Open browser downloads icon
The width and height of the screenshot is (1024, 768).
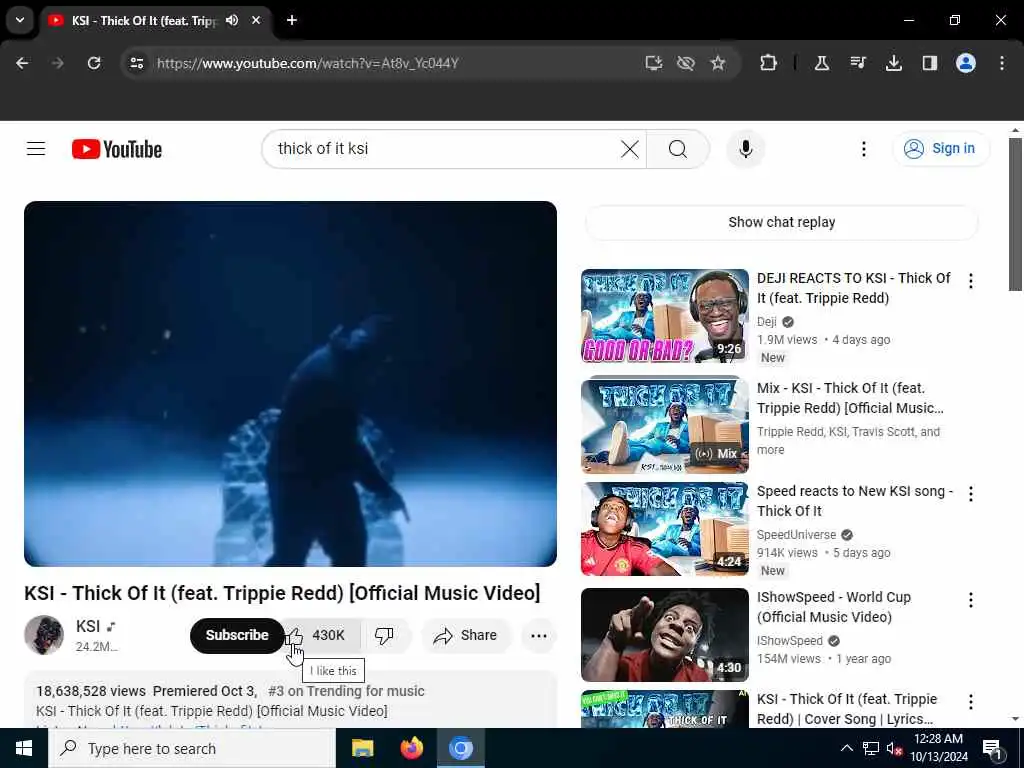[893, 63]
